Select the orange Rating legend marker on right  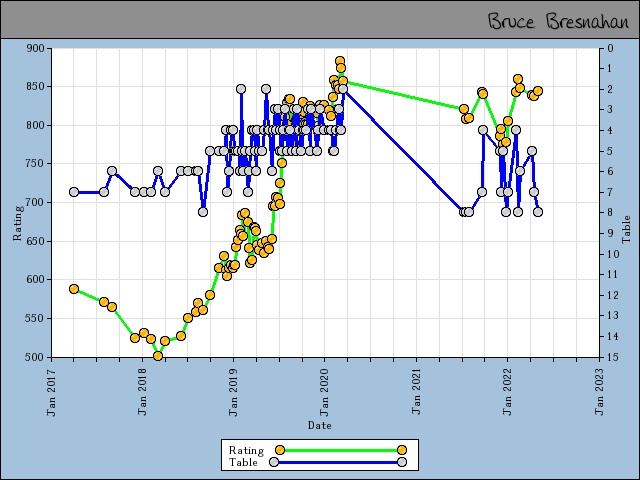(402, 450)
